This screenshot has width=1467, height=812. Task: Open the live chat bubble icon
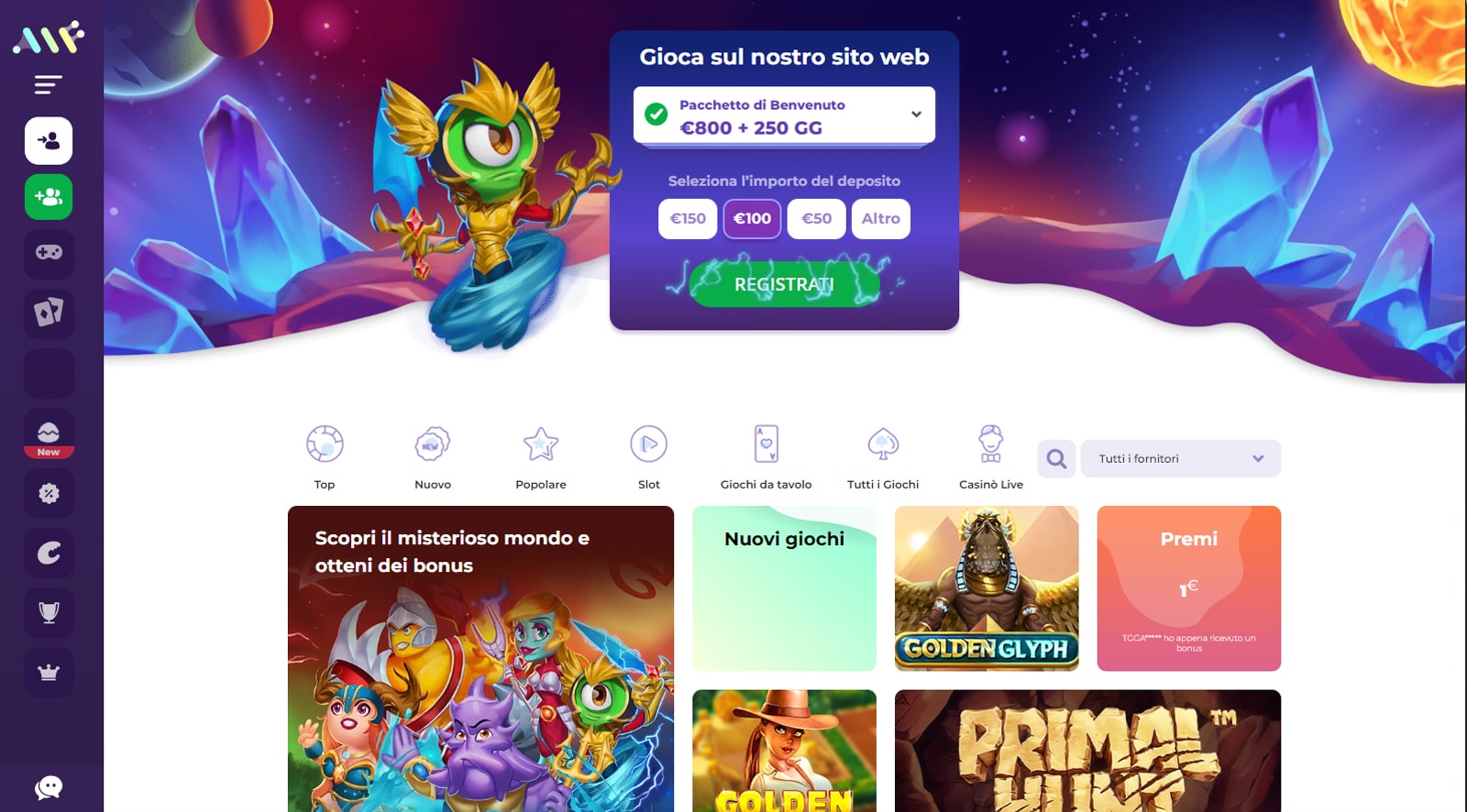coord(49,787)
